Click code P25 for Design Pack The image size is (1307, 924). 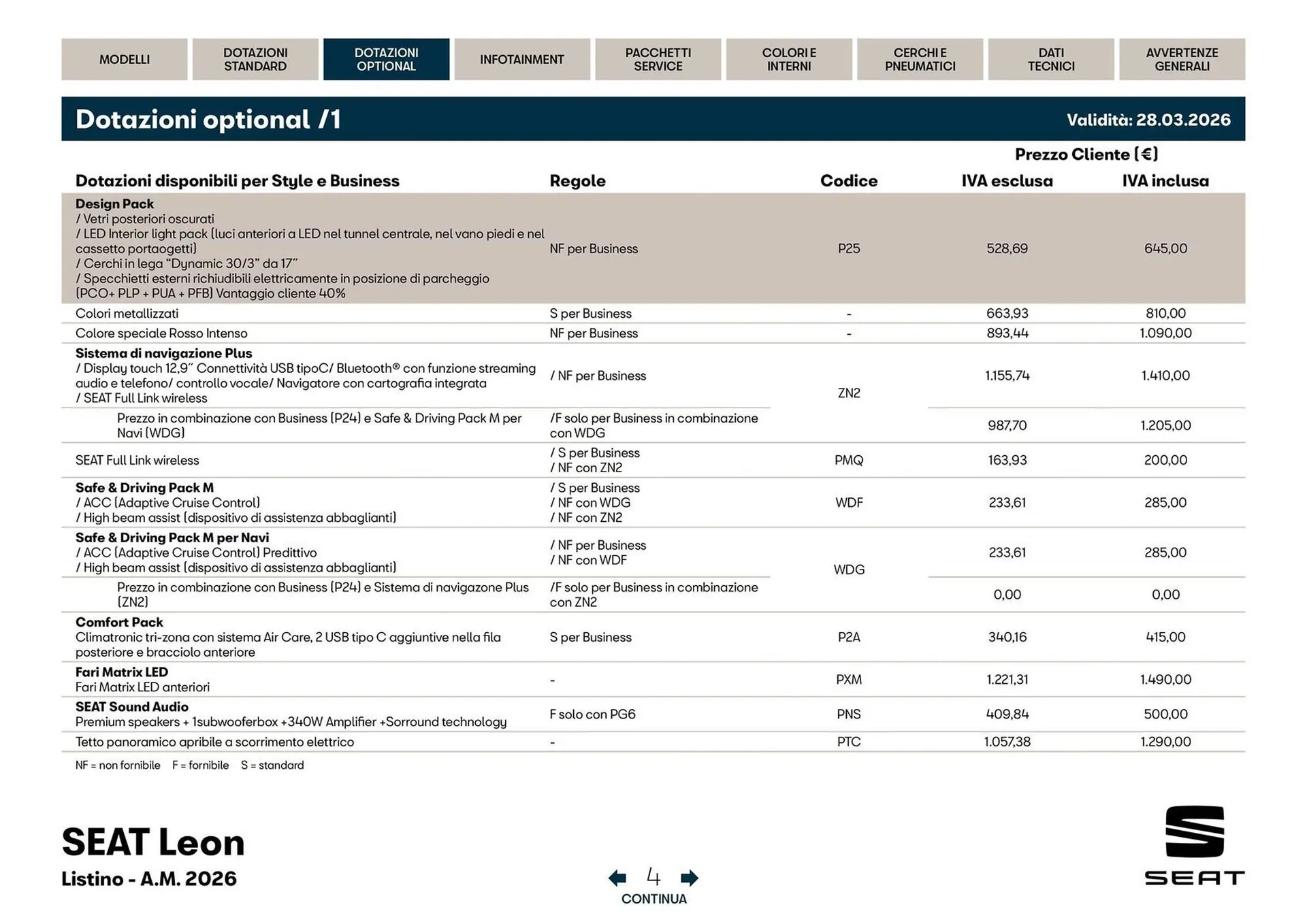pos(849,248)
